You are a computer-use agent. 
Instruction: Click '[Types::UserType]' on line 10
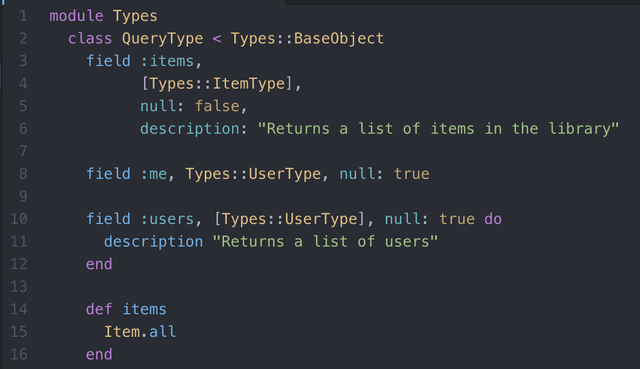click(x=289, y=219)
